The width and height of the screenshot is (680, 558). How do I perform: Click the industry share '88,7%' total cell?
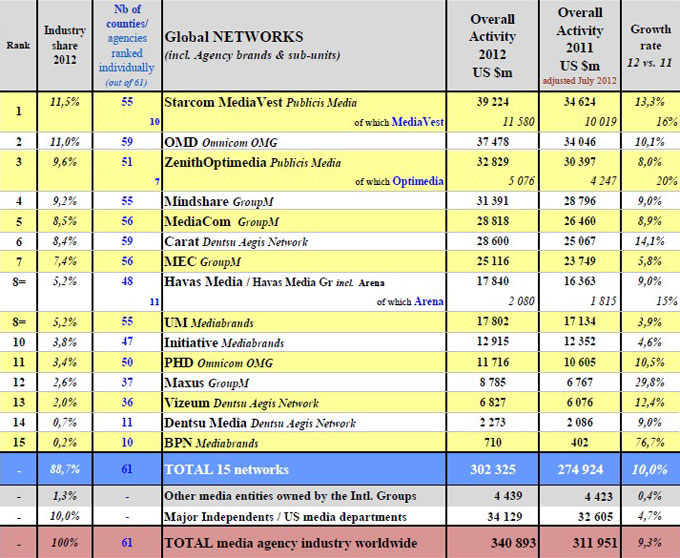pyautogui.click(x=65, y=469)
